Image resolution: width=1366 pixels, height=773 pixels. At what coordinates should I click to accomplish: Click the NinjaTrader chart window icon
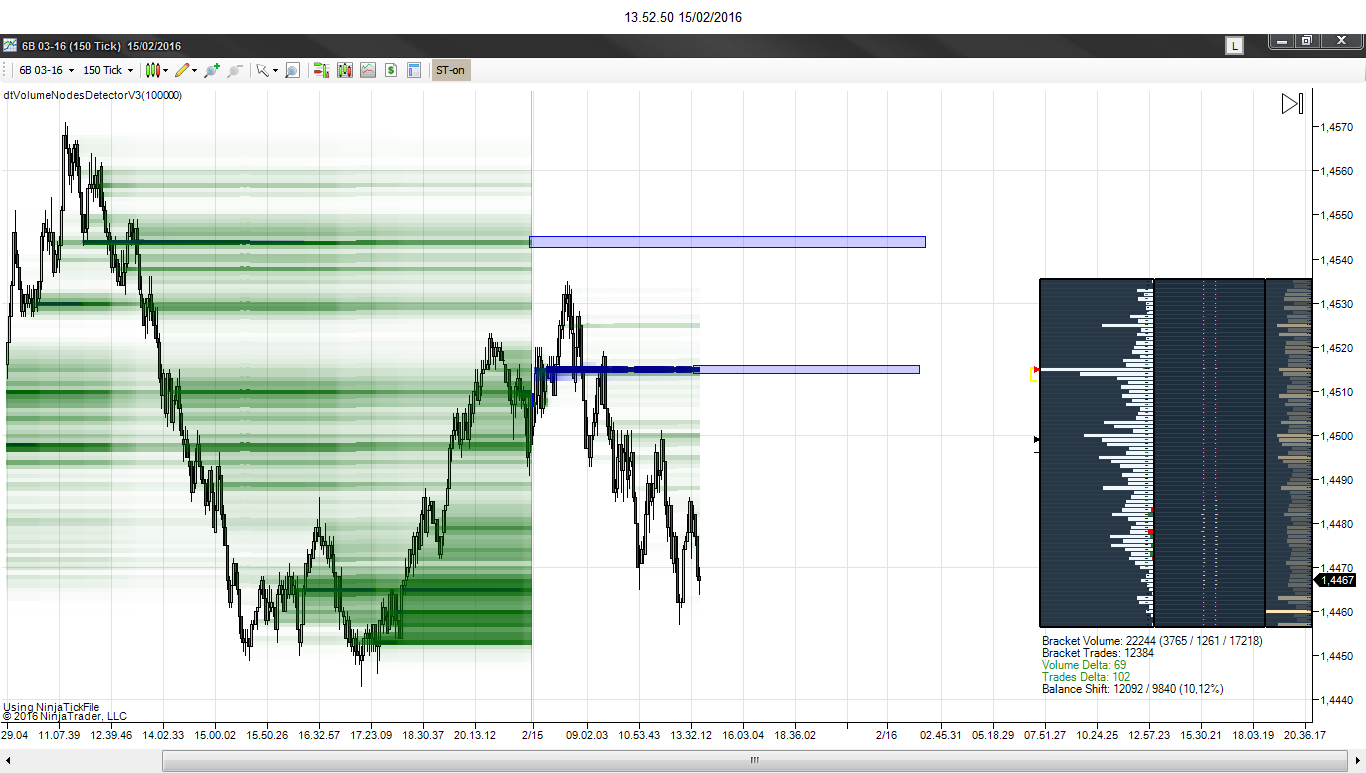point(10,45)
